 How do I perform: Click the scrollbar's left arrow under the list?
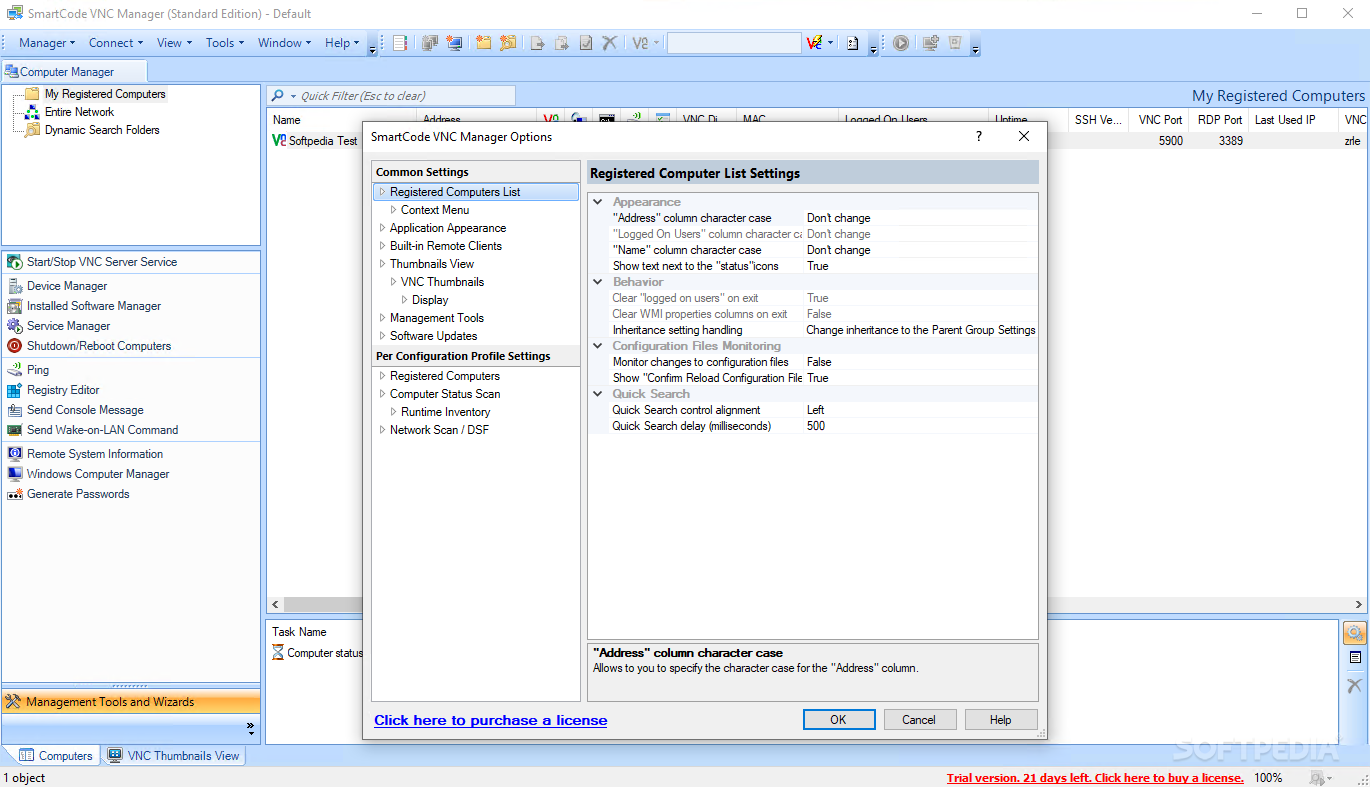pyautogui.click(x=274, y=605)
